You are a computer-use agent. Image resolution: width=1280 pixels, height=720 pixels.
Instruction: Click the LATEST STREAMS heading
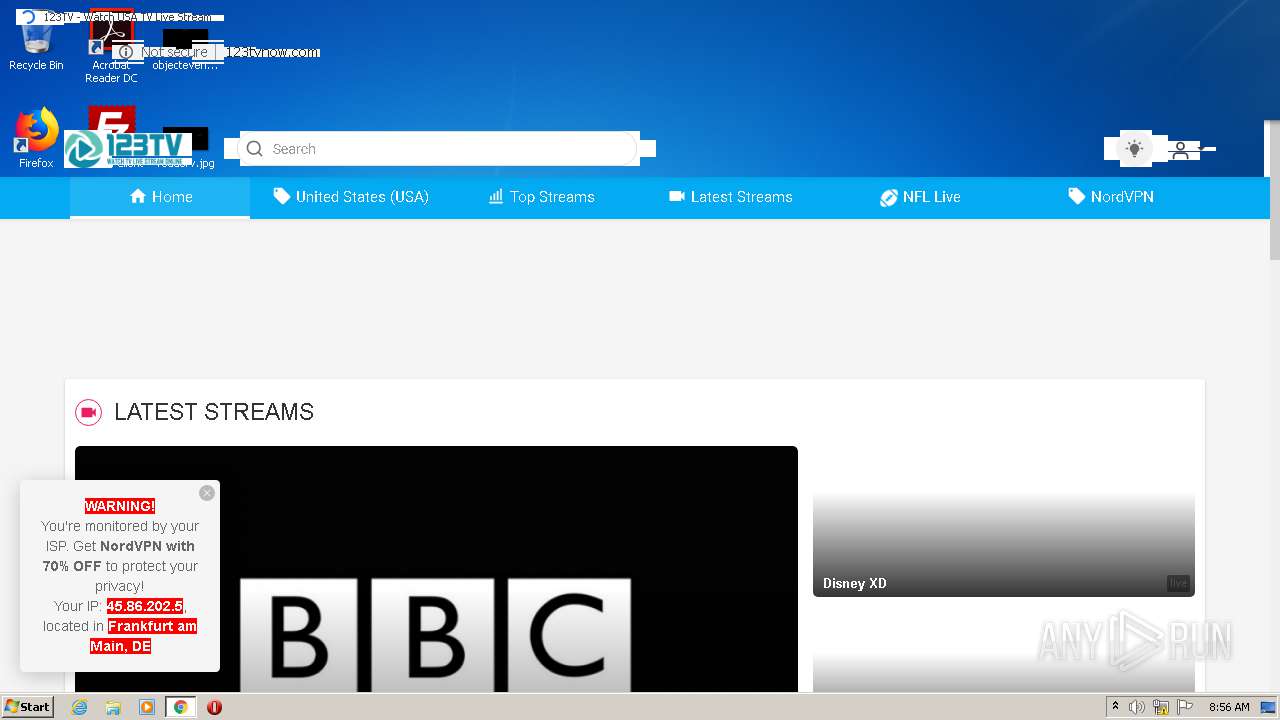click(214, 412)
